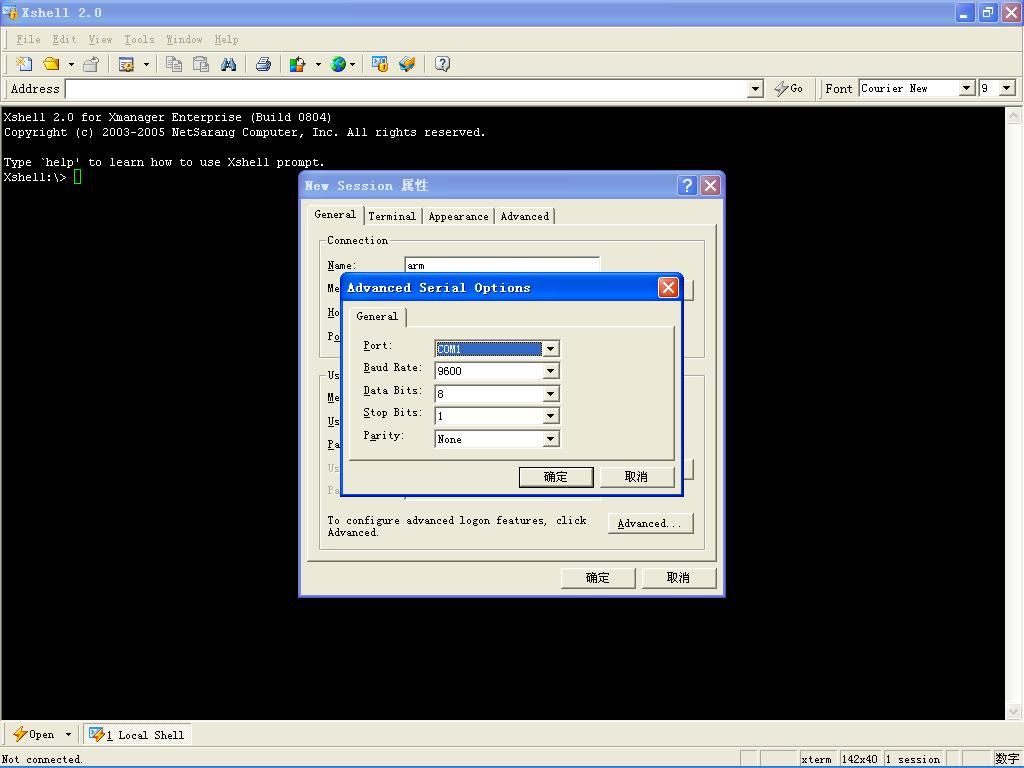
Task: Open the Baud Rate dropdown list
Action: (549, 371)
